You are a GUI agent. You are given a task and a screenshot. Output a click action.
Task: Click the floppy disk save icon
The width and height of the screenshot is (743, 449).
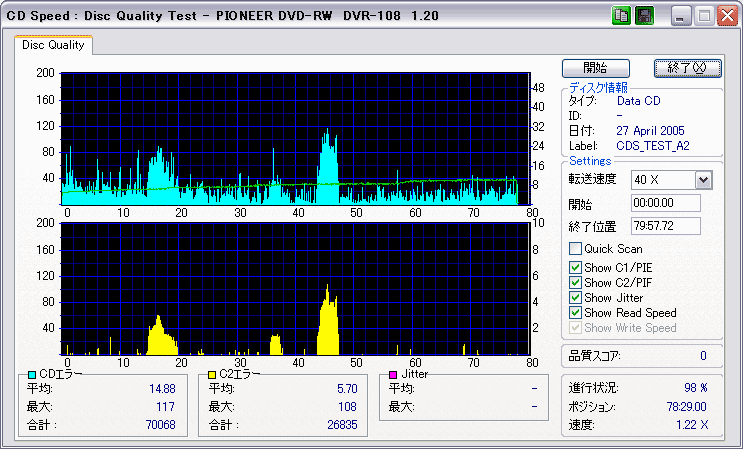tap(644, 16)
